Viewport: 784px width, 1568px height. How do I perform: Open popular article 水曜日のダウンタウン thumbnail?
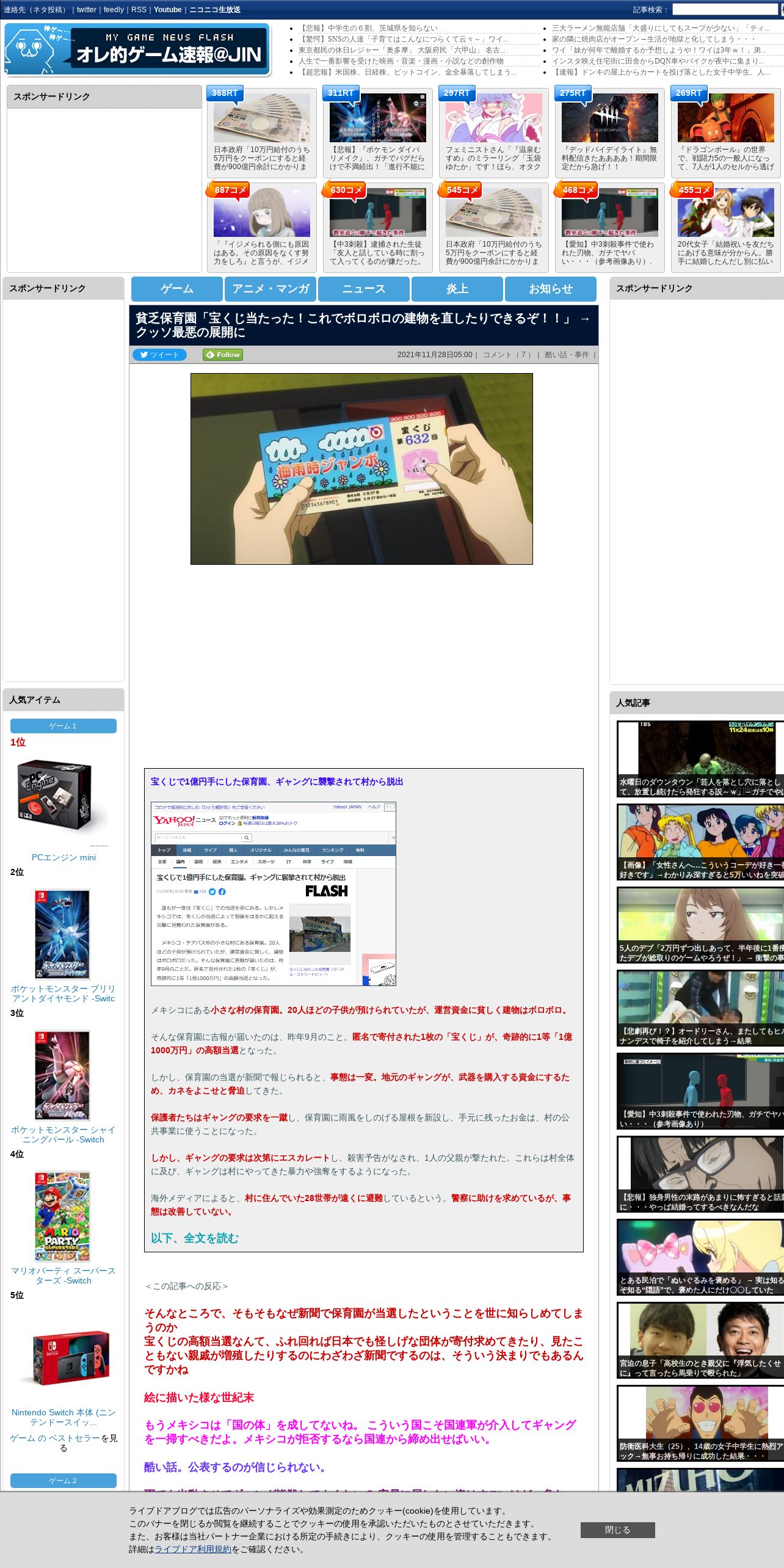700,759
